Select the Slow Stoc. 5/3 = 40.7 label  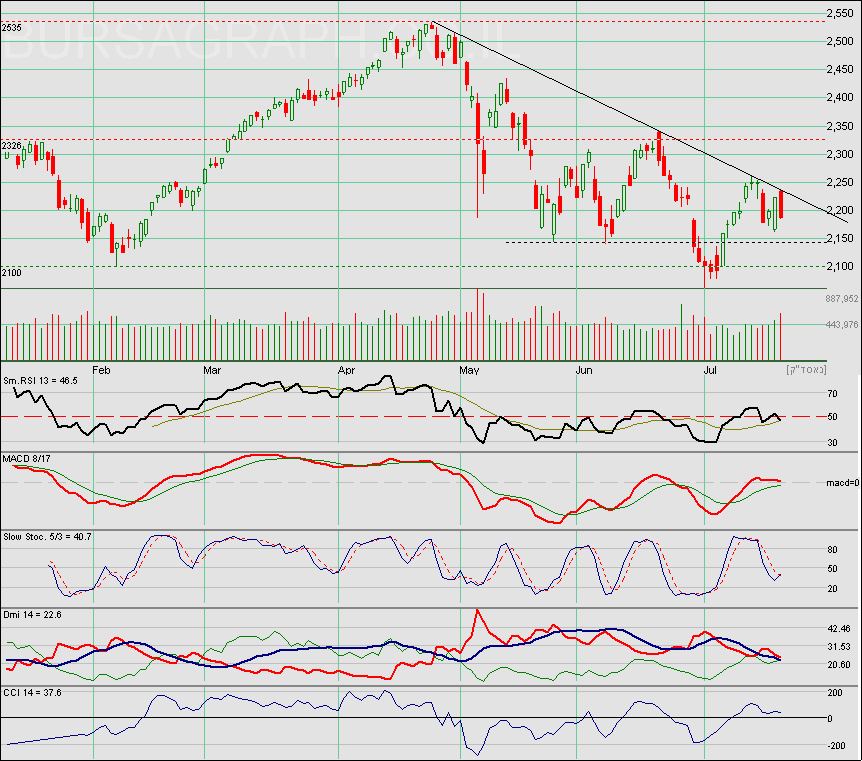pos(47,537)
